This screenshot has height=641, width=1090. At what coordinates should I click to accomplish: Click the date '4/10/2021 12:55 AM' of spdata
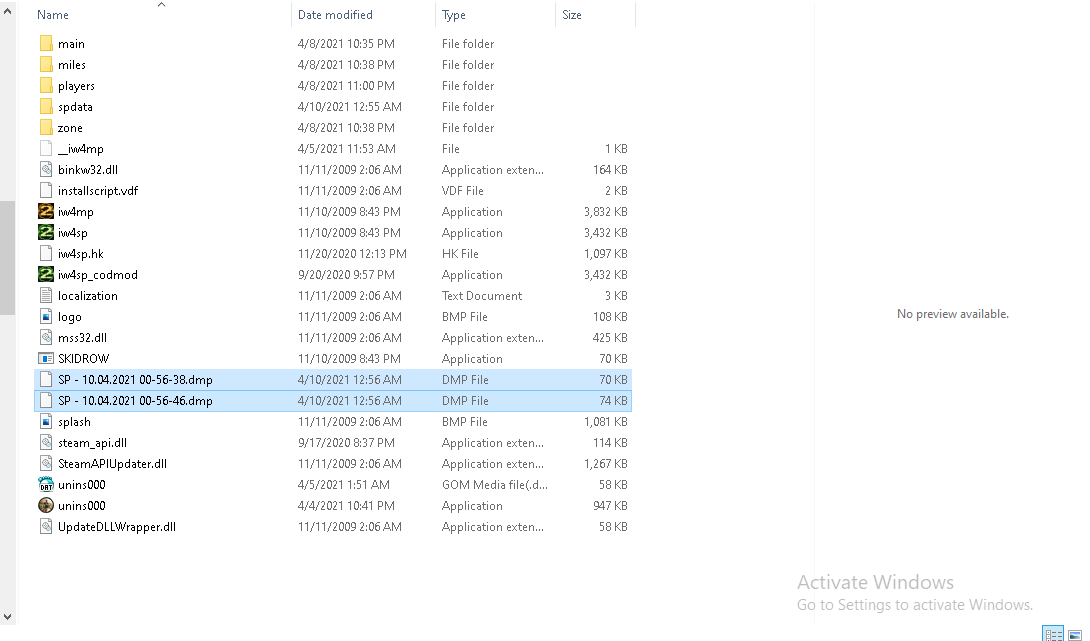tap(350, 106)
